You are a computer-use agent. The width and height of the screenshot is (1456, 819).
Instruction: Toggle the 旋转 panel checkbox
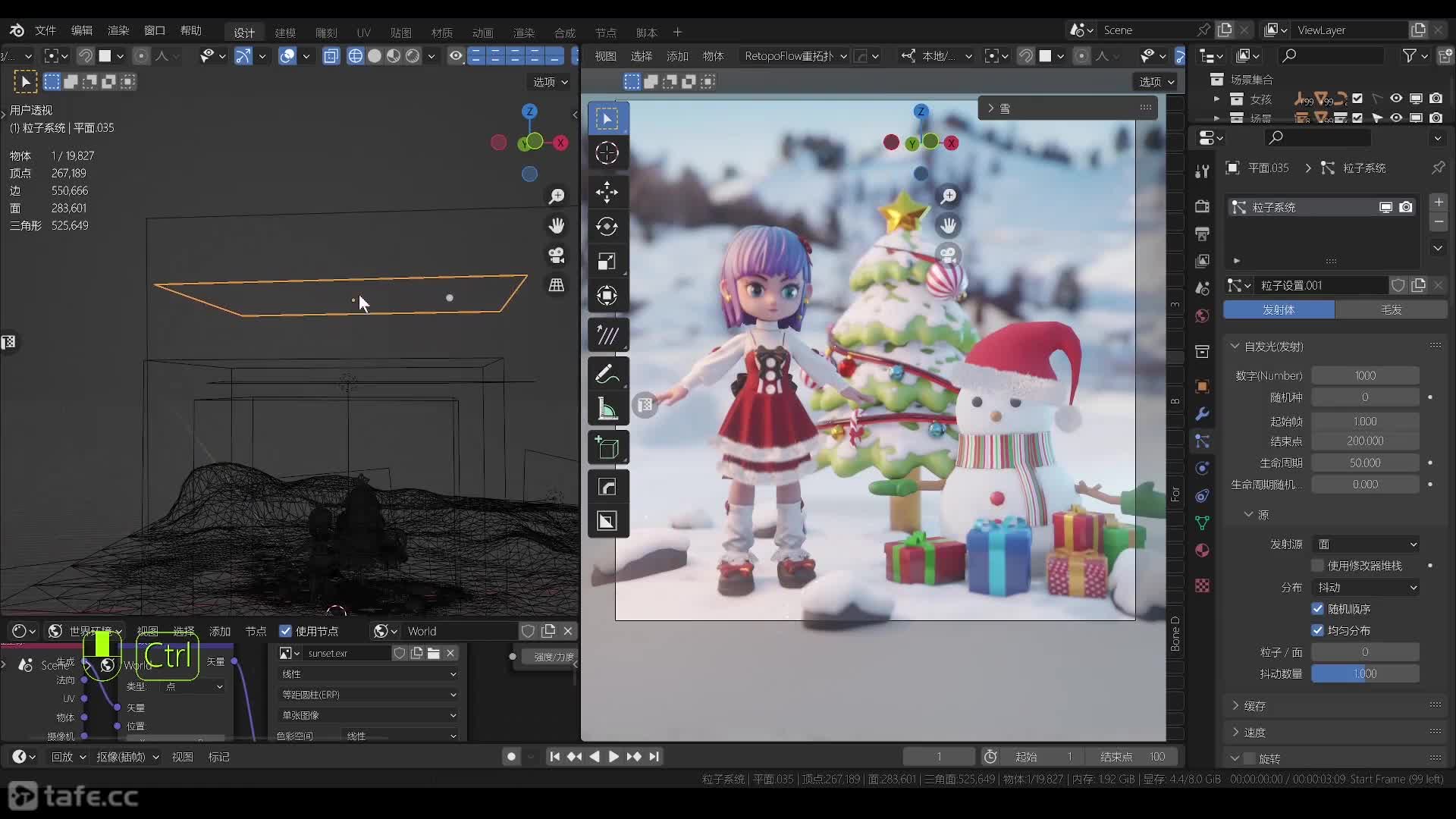1250,758
